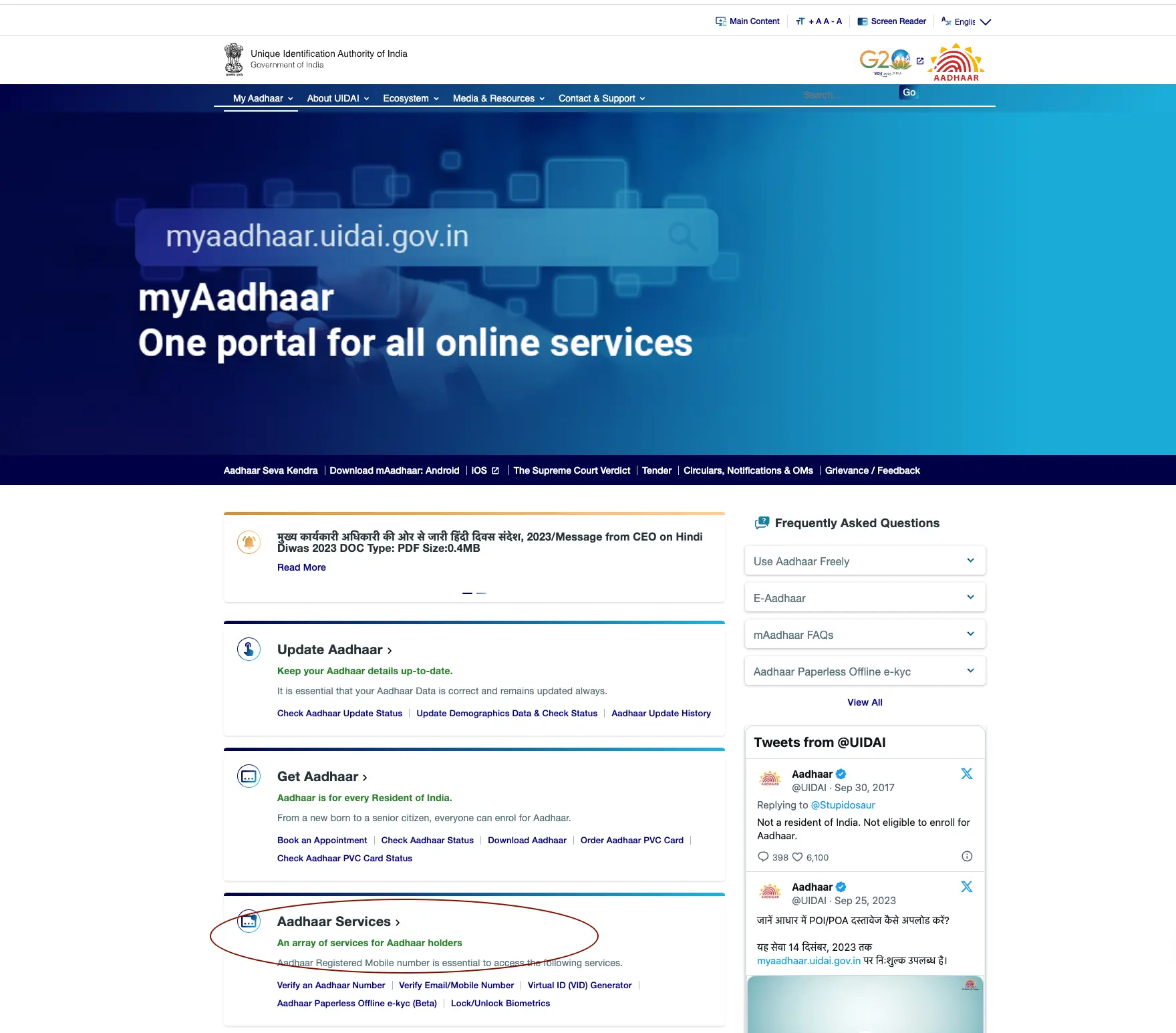Open Grievance / Feedback link
The height and width of the screenshot is (1033, 1176).
[x=872, y=470]
